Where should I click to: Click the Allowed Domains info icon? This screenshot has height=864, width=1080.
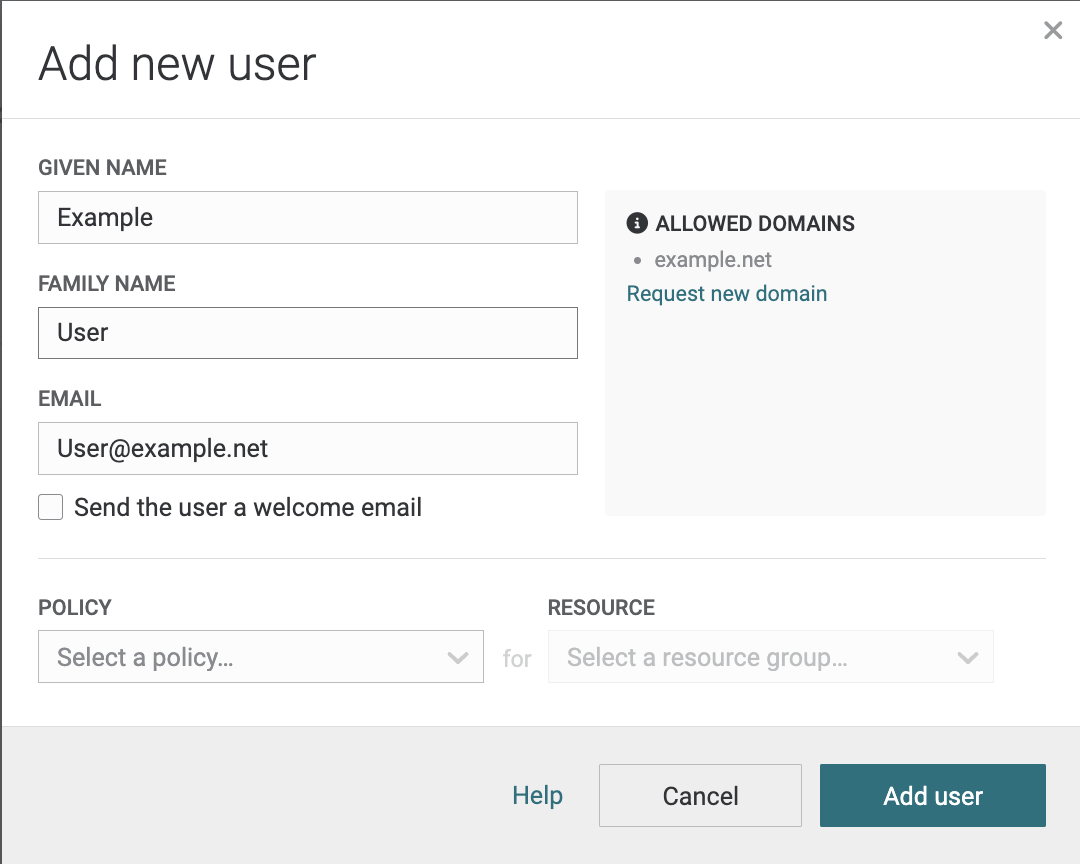(x=636, y=223)
